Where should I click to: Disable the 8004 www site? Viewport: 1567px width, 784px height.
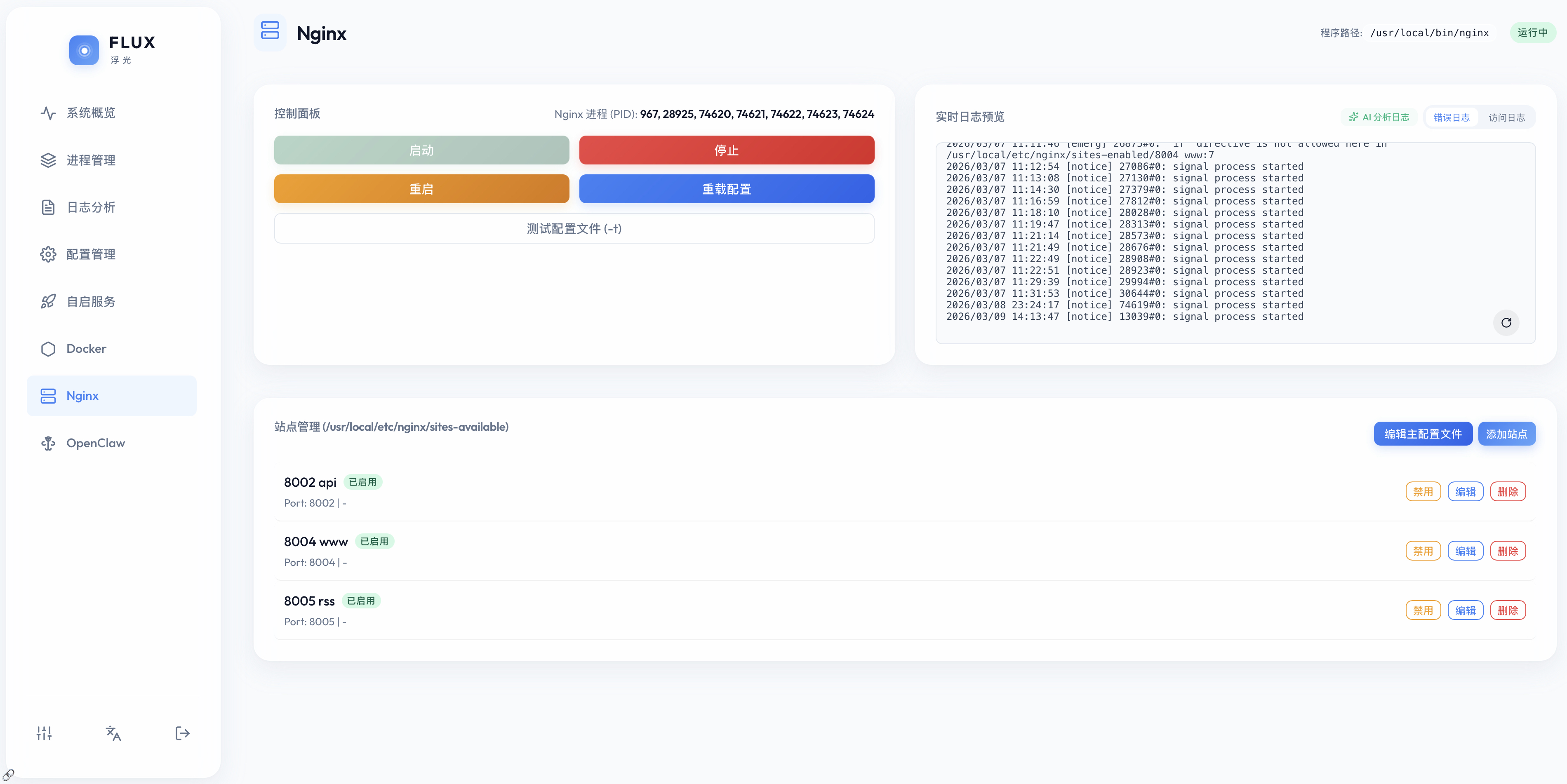click(1422, 551)
